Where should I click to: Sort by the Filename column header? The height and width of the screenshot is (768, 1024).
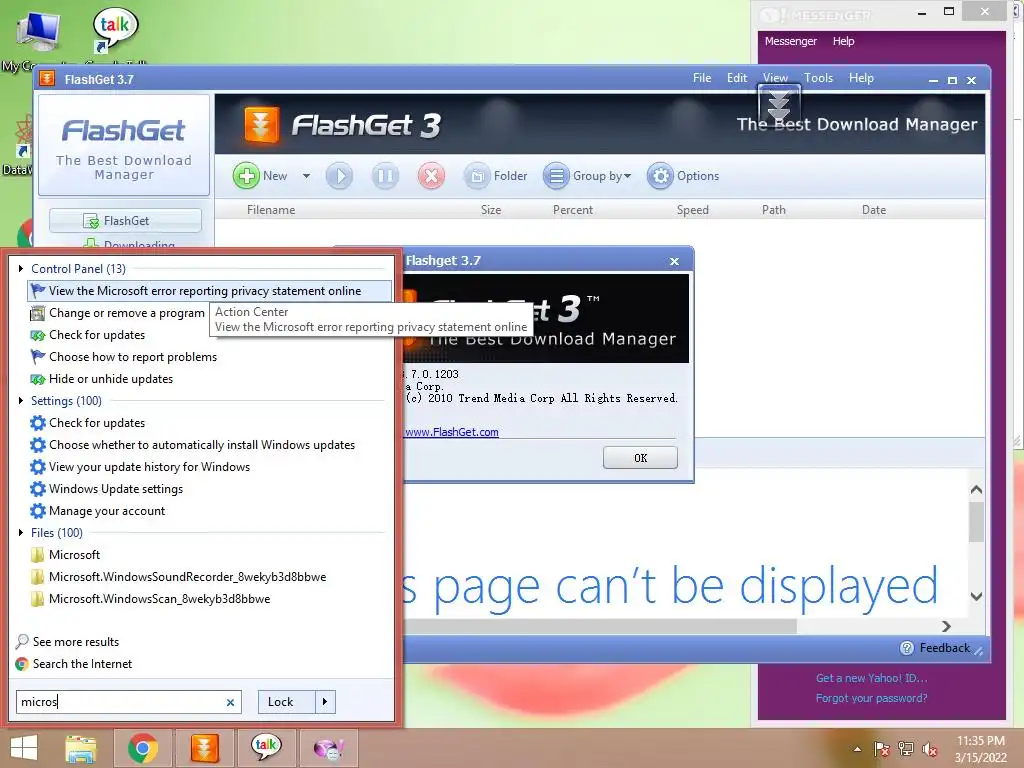coord(271,210)
